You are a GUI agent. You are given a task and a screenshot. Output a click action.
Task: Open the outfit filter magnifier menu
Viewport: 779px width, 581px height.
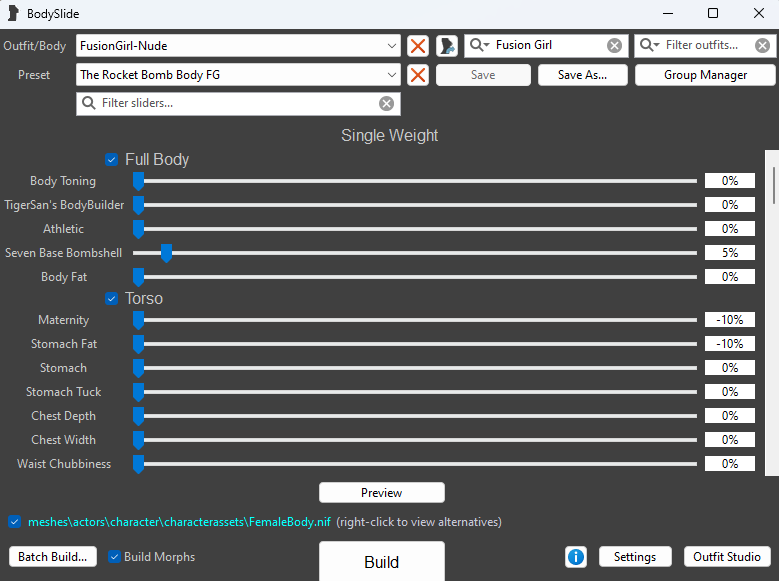pos(650,45)
